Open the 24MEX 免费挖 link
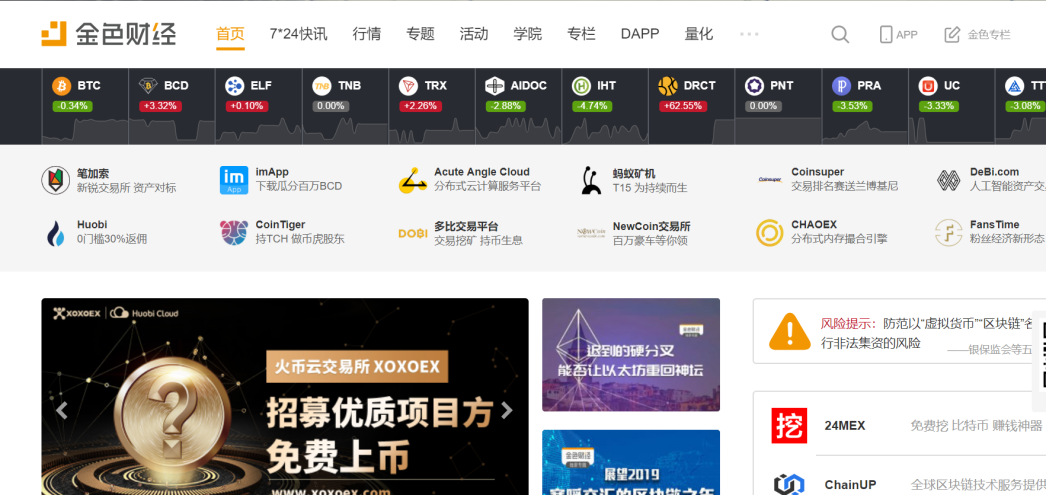This screenshot has height=495, width=1046. coord(907,426)
